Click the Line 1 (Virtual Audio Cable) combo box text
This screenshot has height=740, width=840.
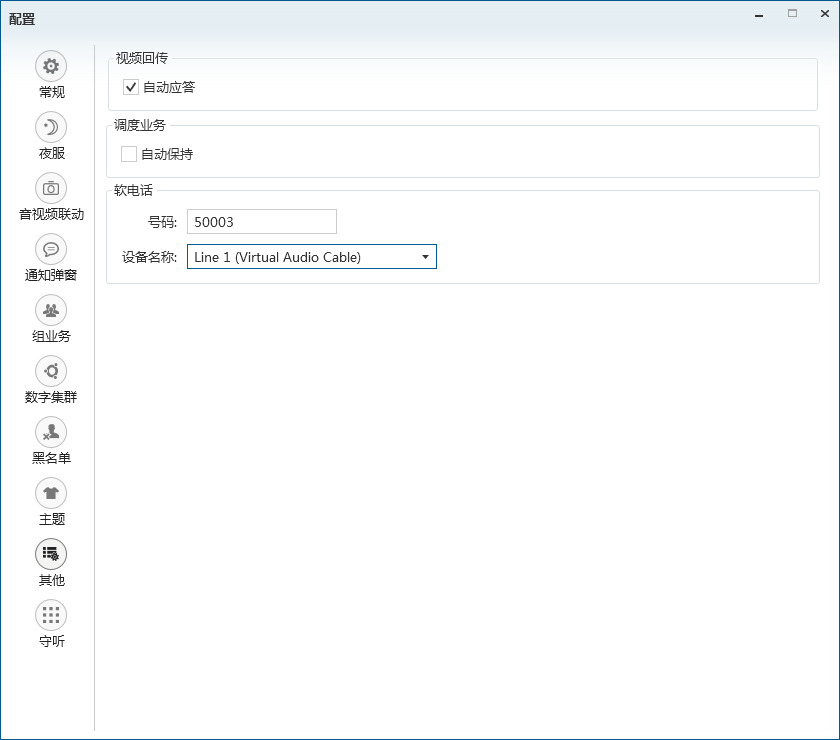(x=278, y=257)
